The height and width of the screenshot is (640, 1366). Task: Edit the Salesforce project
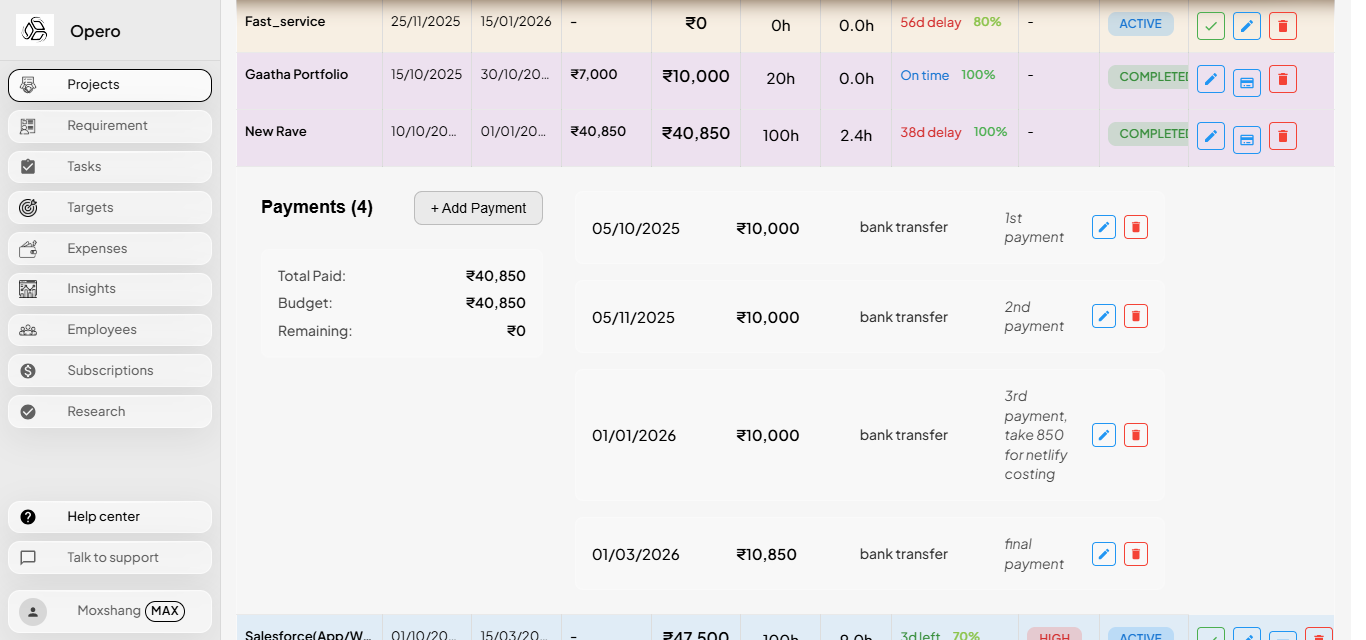[x=1247, y=634]
